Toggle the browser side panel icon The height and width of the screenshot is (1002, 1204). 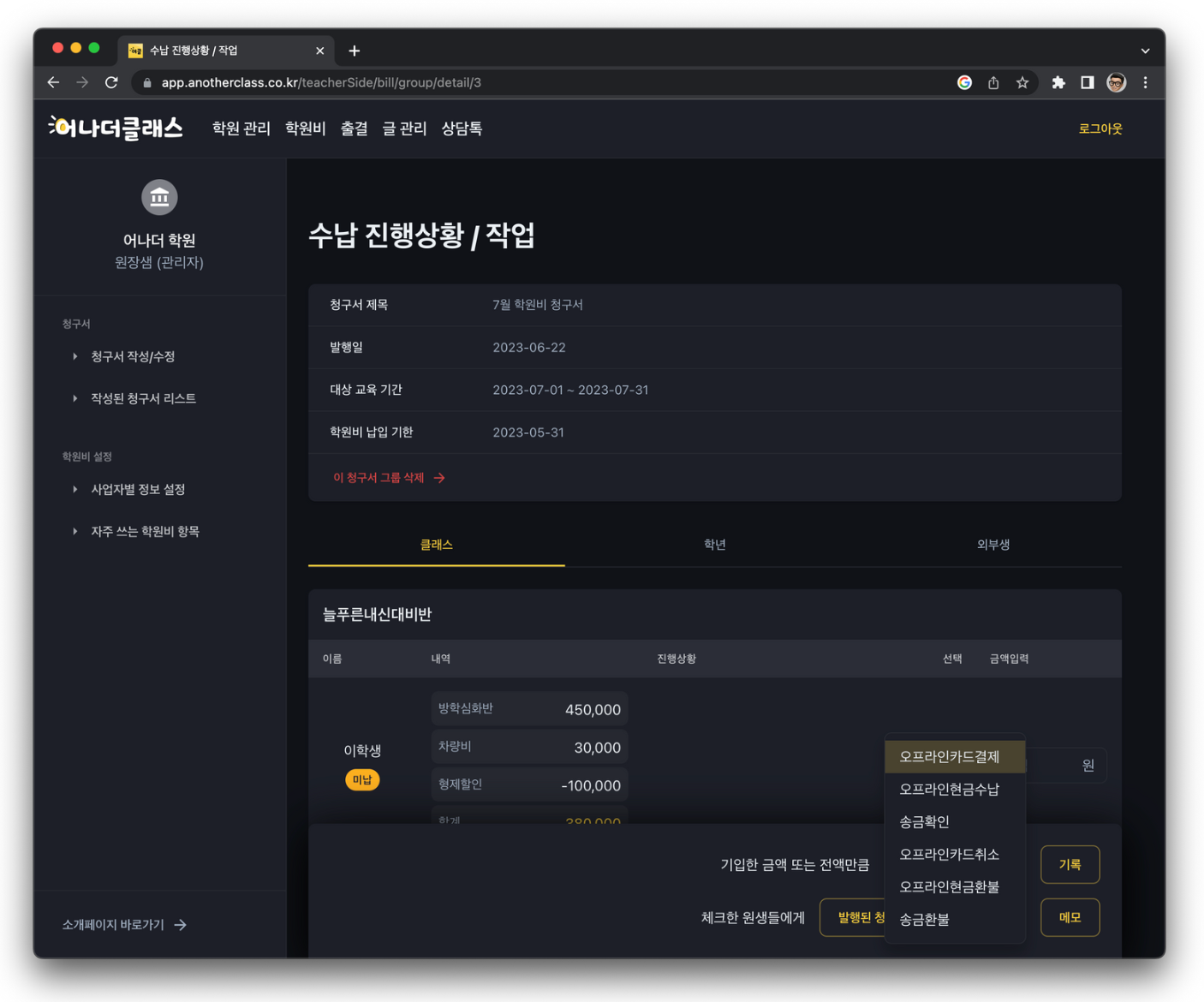click(x=1087, y=82)
